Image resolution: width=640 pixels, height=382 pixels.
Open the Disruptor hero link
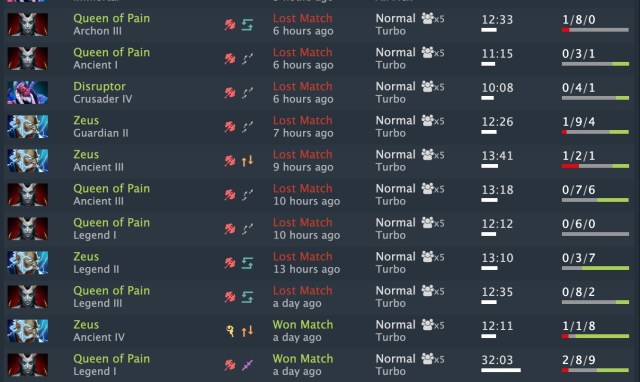[99, 87]
